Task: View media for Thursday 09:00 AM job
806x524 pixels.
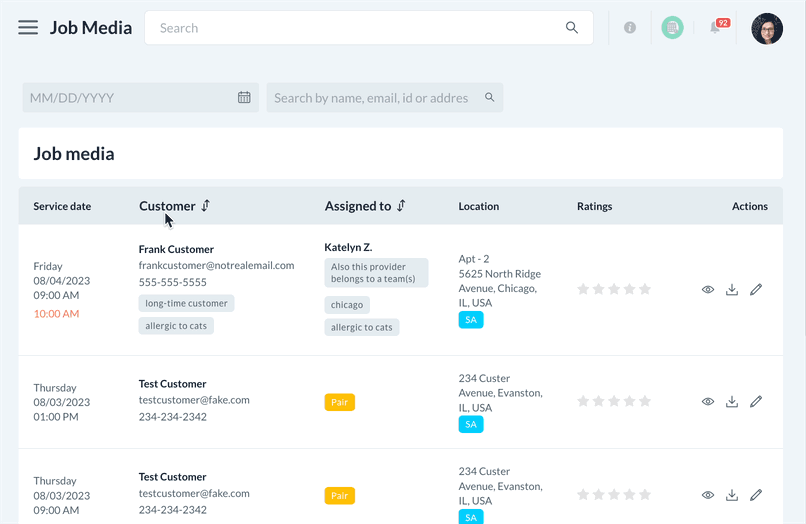Action: (708, 495)
